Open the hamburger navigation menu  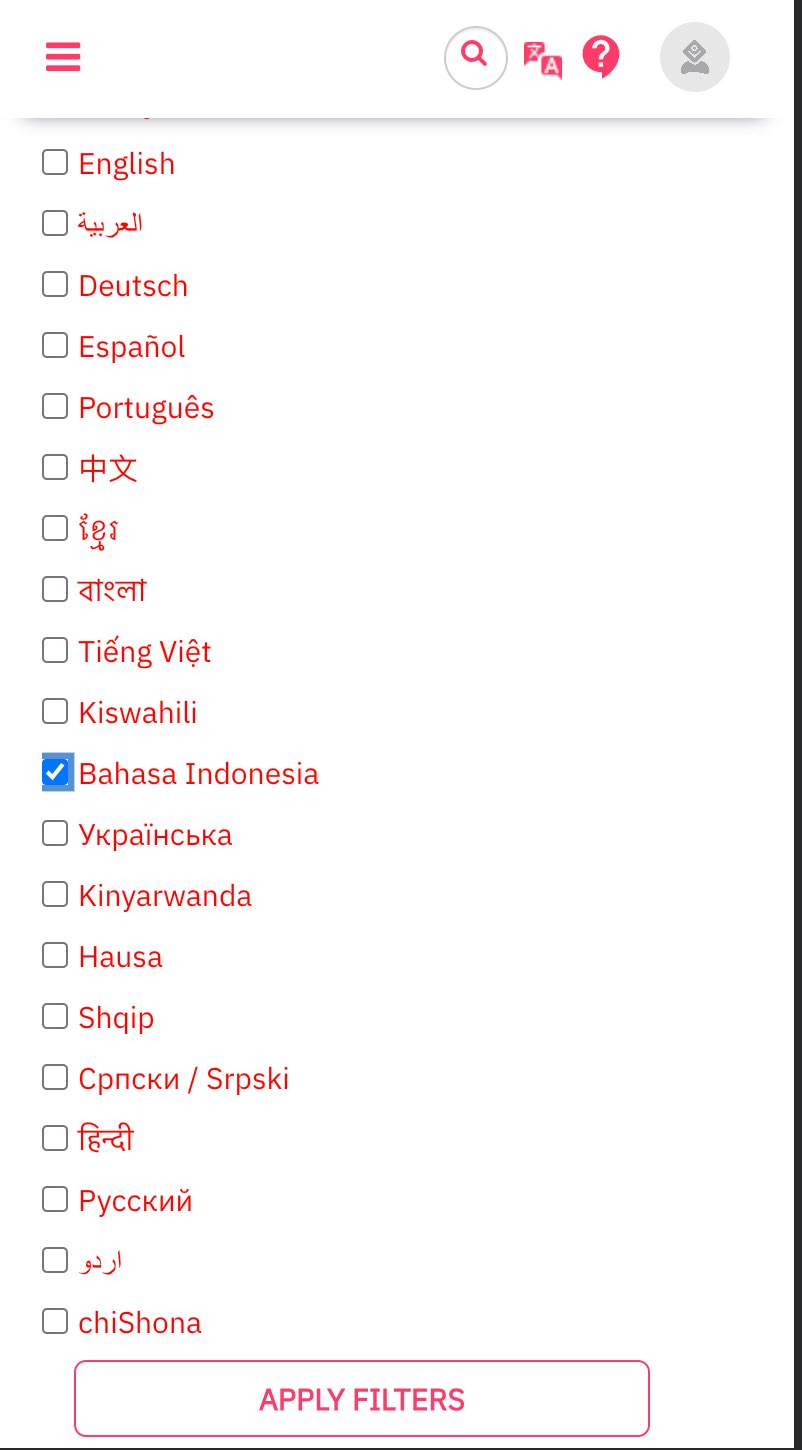[63, 57]
